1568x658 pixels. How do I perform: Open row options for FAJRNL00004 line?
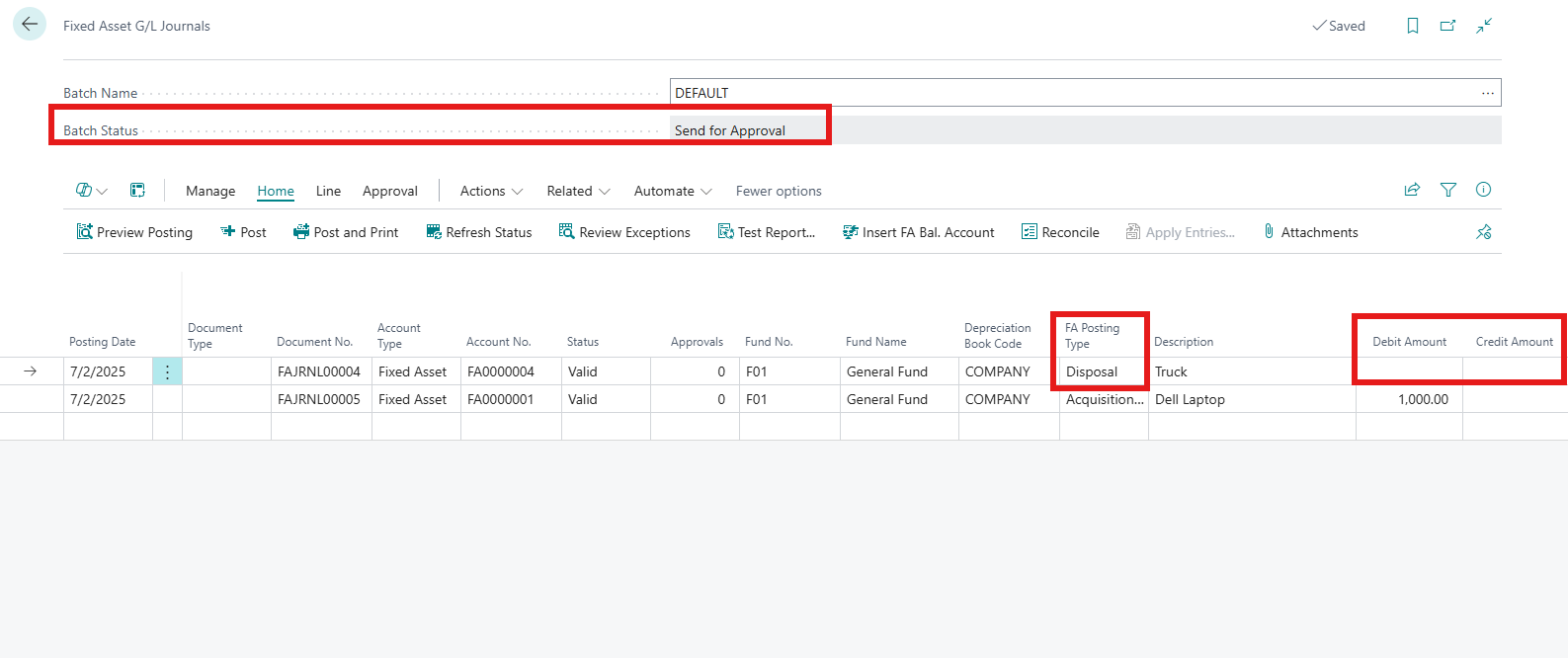pos(167,371)
